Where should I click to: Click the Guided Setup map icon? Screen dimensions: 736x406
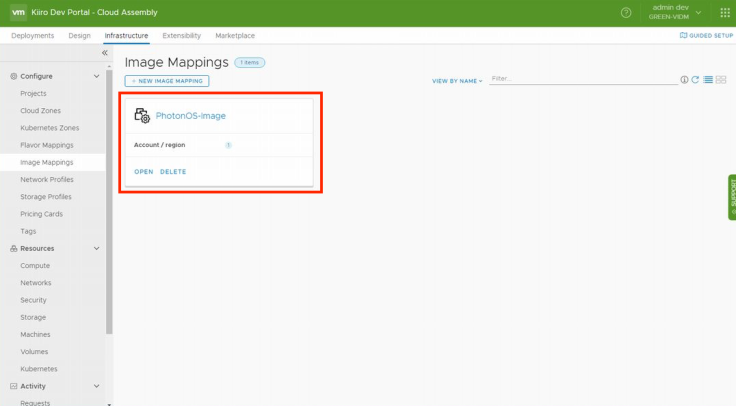pyautogui.click(x=683, y=35)
